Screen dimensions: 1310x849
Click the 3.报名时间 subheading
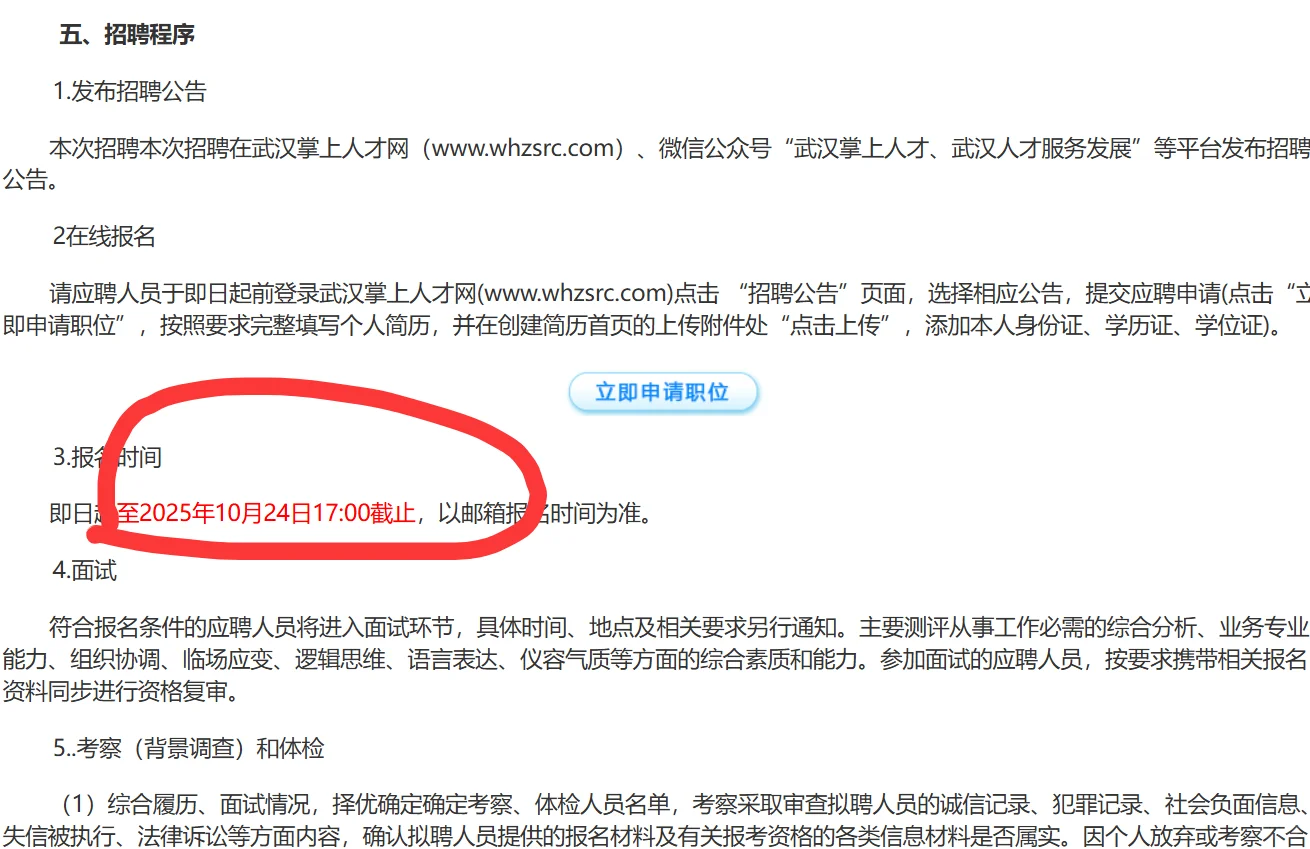click(x=107, y=458)
